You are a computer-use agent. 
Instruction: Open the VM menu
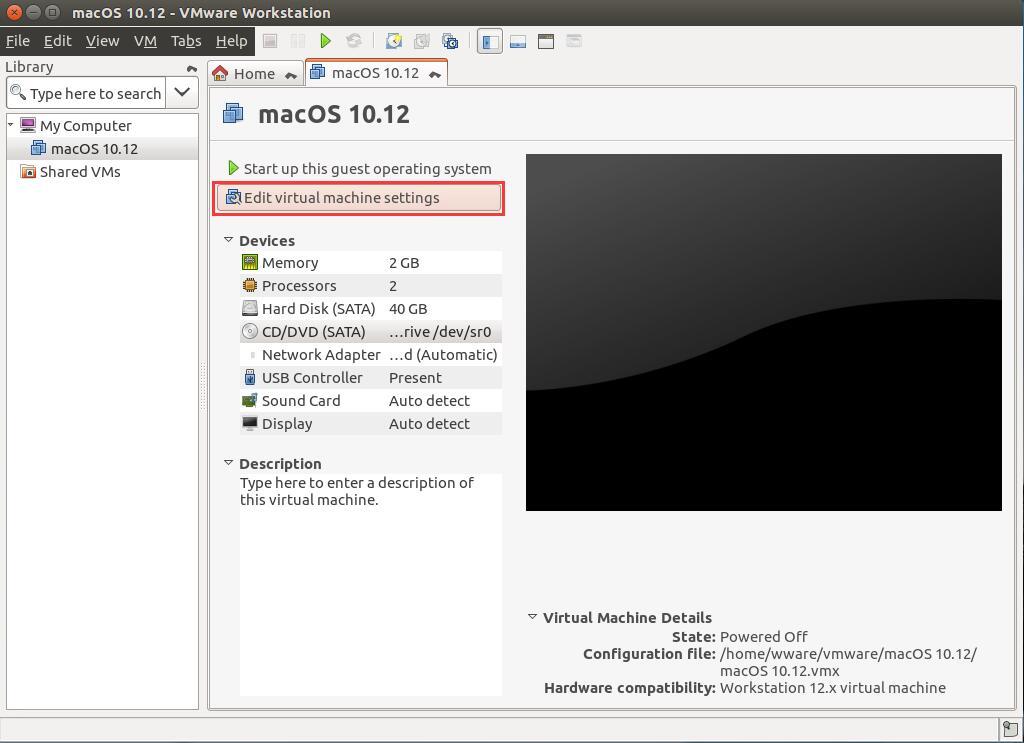tap(145, 41)
